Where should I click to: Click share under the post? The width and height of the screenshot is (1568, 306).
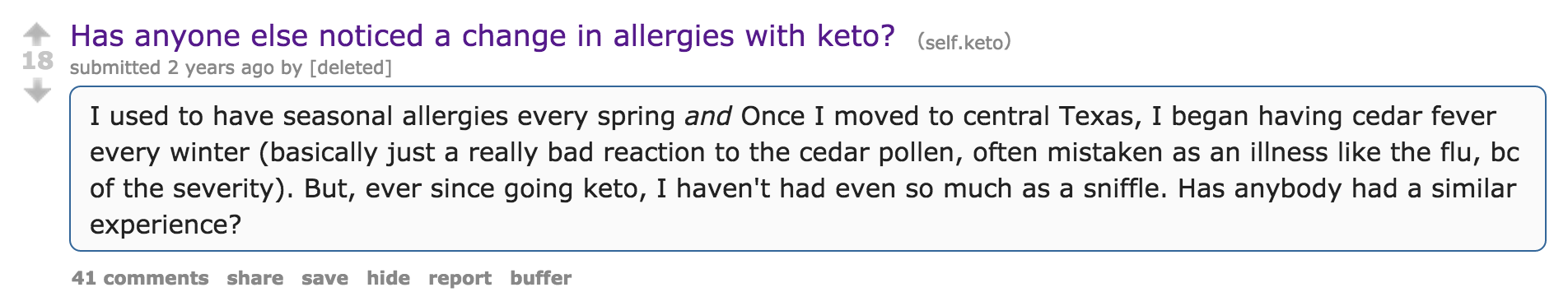point(255,278)
